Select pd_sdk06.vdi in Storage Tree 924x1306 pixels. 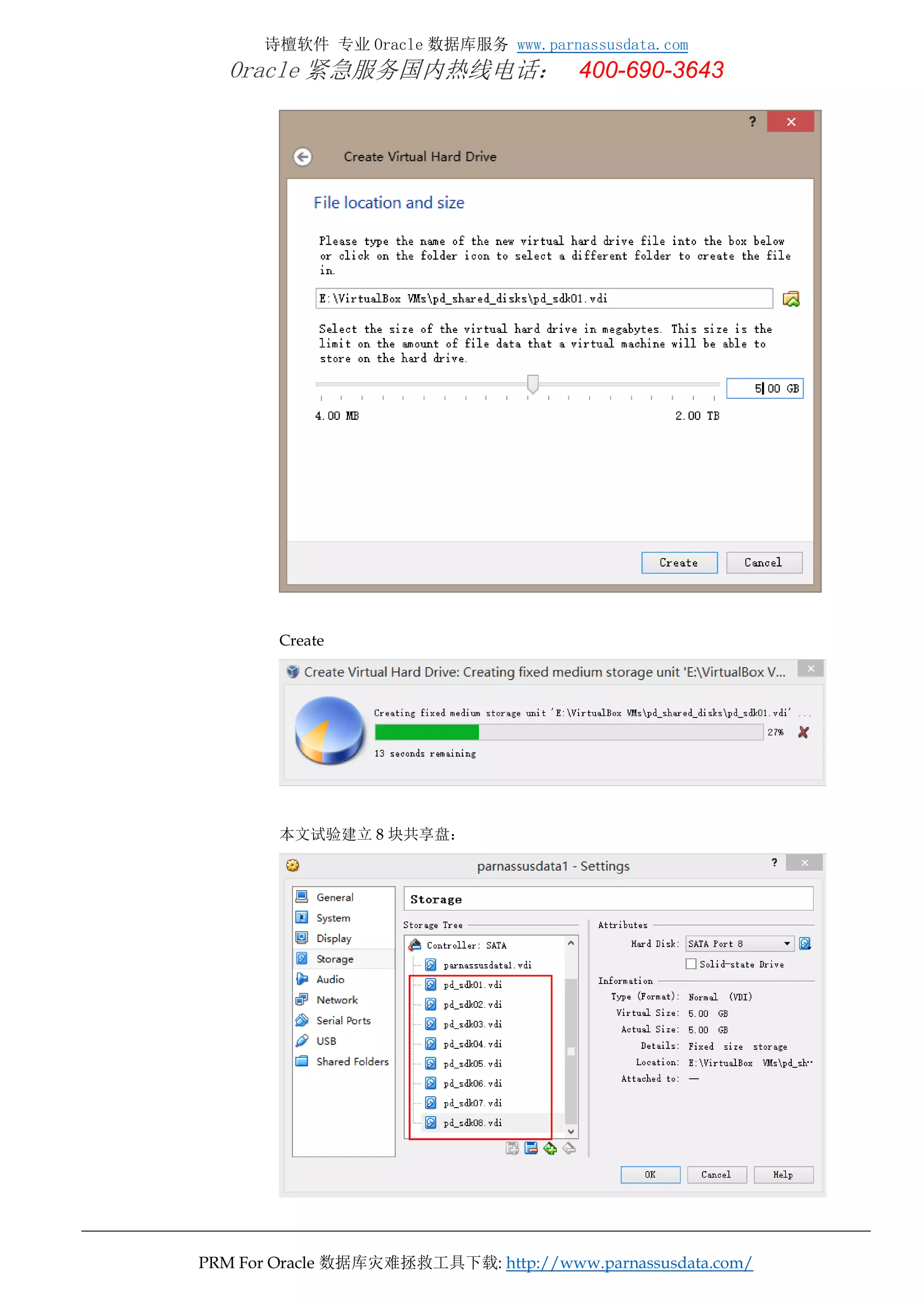pos(472,1083)
